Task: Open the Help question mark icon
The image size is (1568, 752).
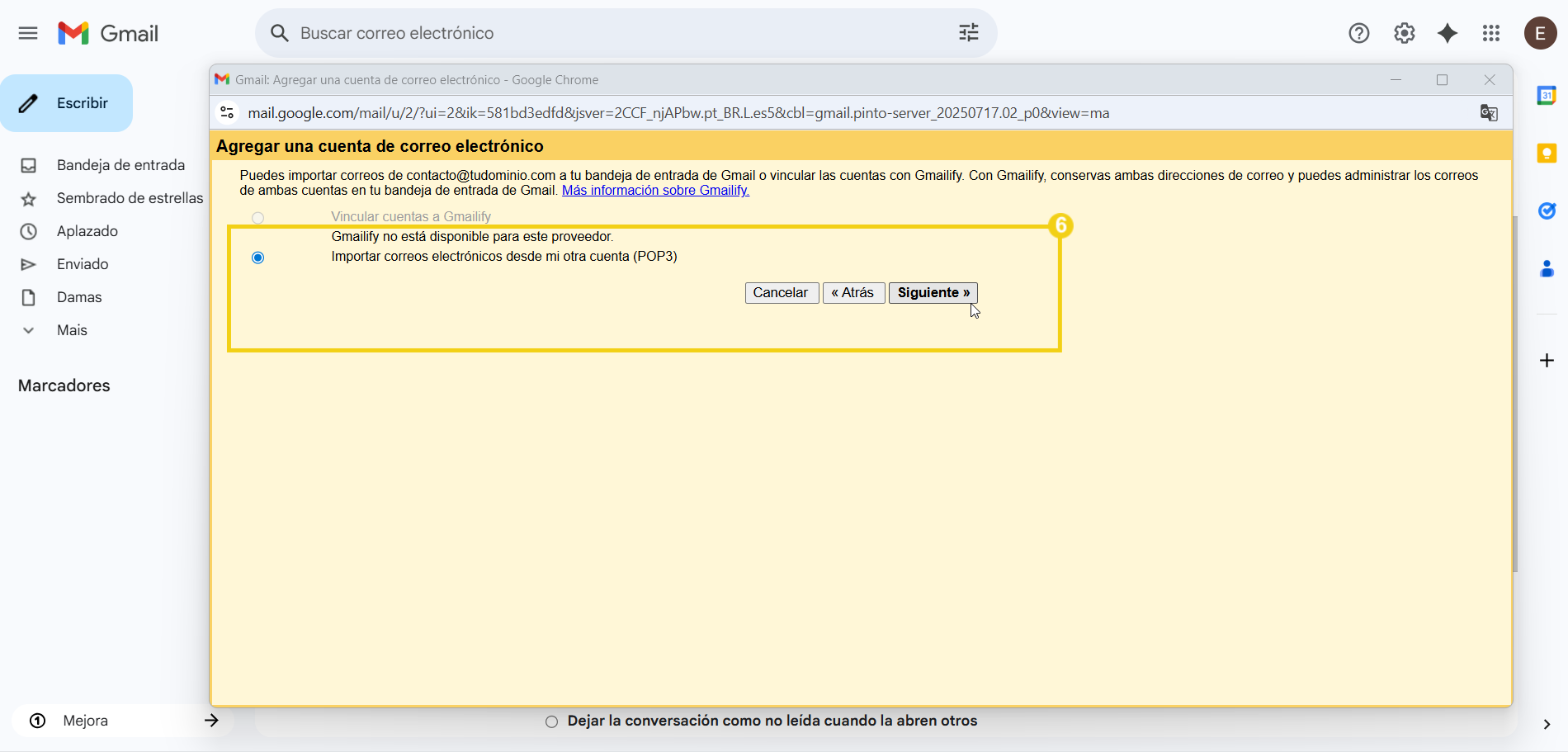Action: pos(1359,33)
